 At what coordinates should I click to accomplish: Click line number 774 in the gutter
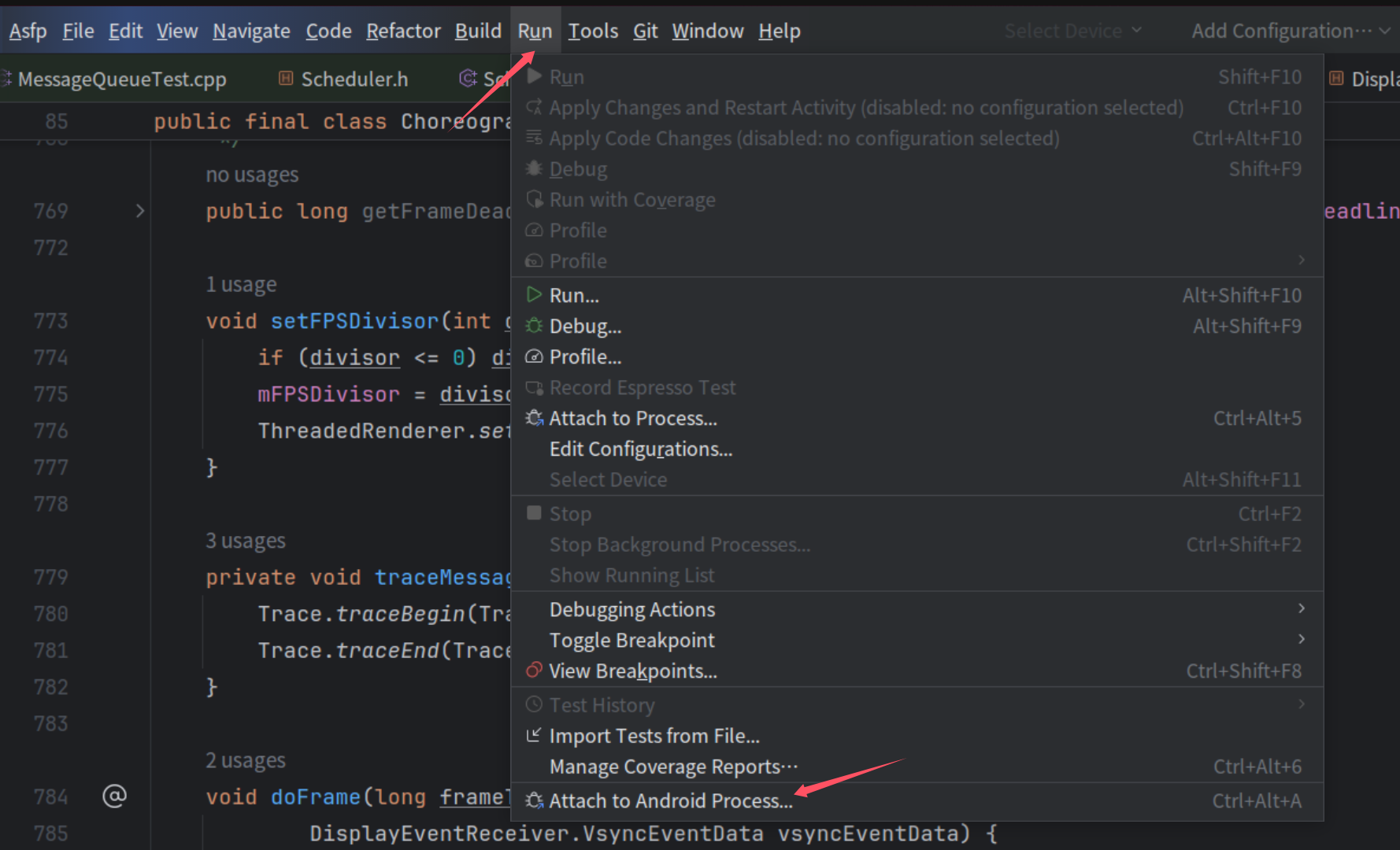coord(50,357)
